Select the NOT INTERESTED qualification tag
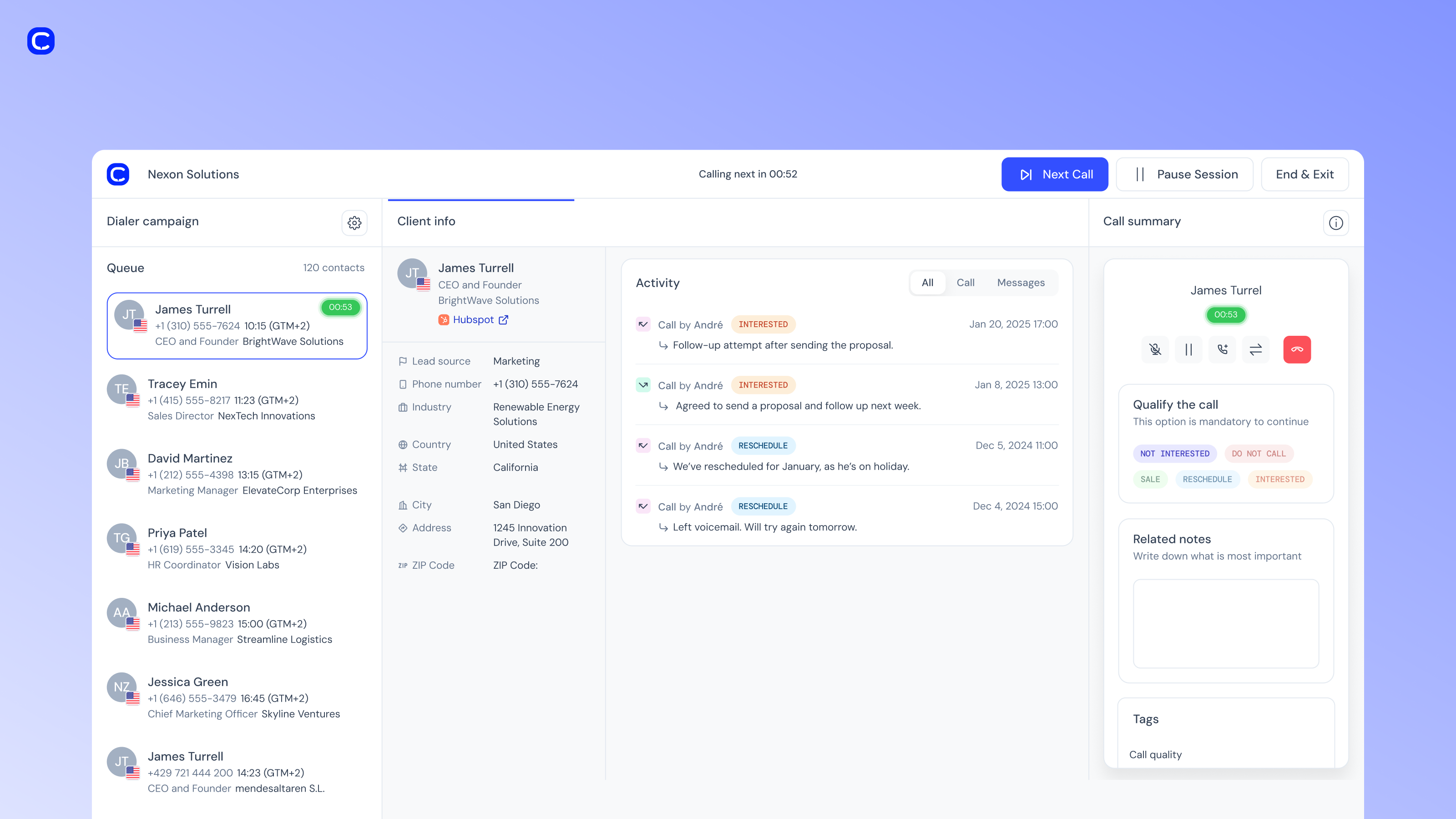1456x819 pixels. (1174, 453)
